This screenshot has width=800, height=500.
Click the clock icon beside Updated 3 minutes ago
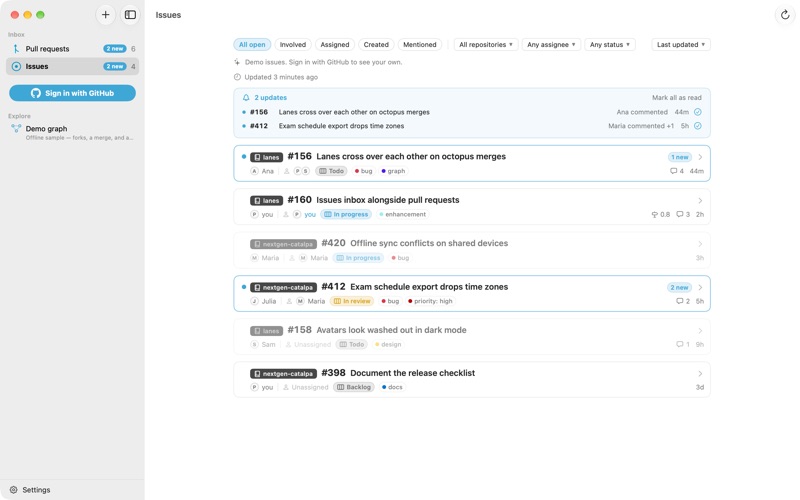pos(237,77)
